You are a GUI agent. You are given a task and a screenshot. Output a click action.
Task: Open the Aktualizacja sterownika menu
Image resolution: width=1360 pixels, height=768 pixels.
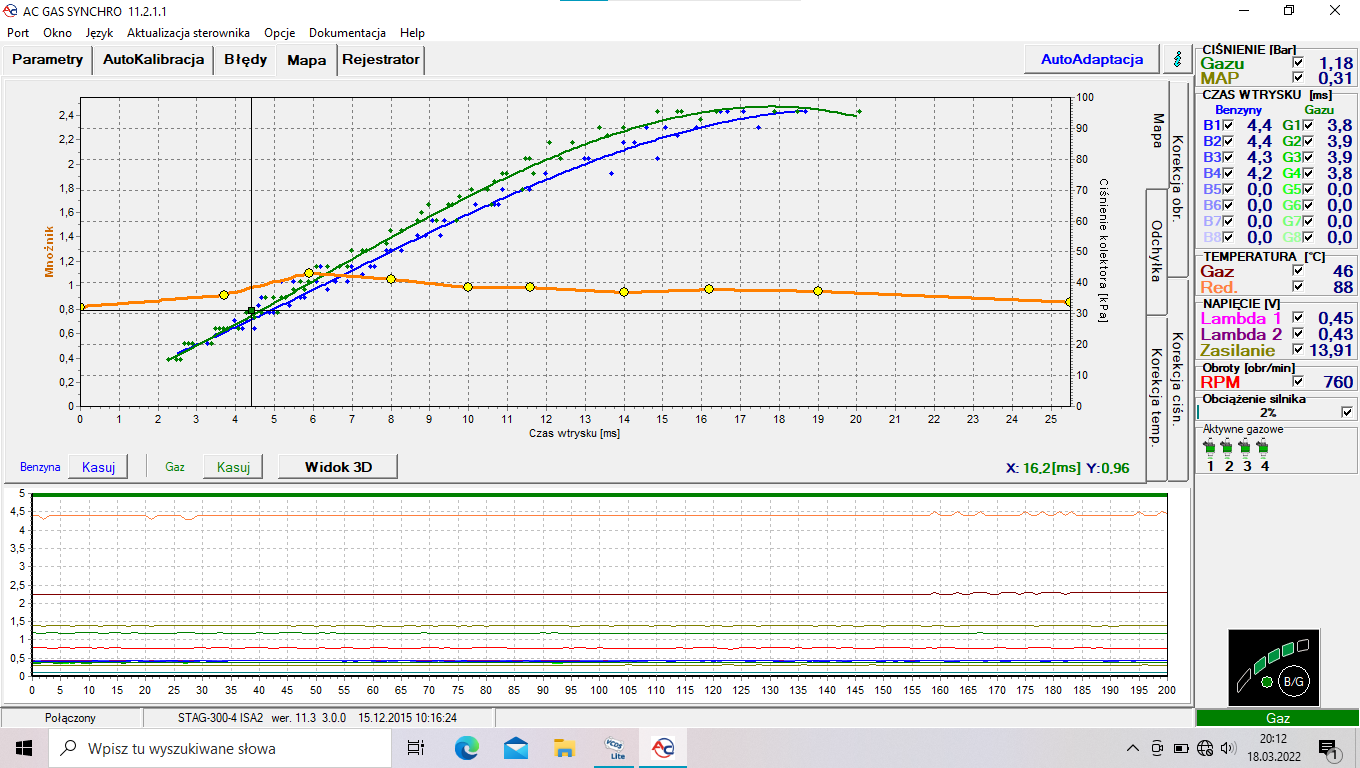click(188, 33)
